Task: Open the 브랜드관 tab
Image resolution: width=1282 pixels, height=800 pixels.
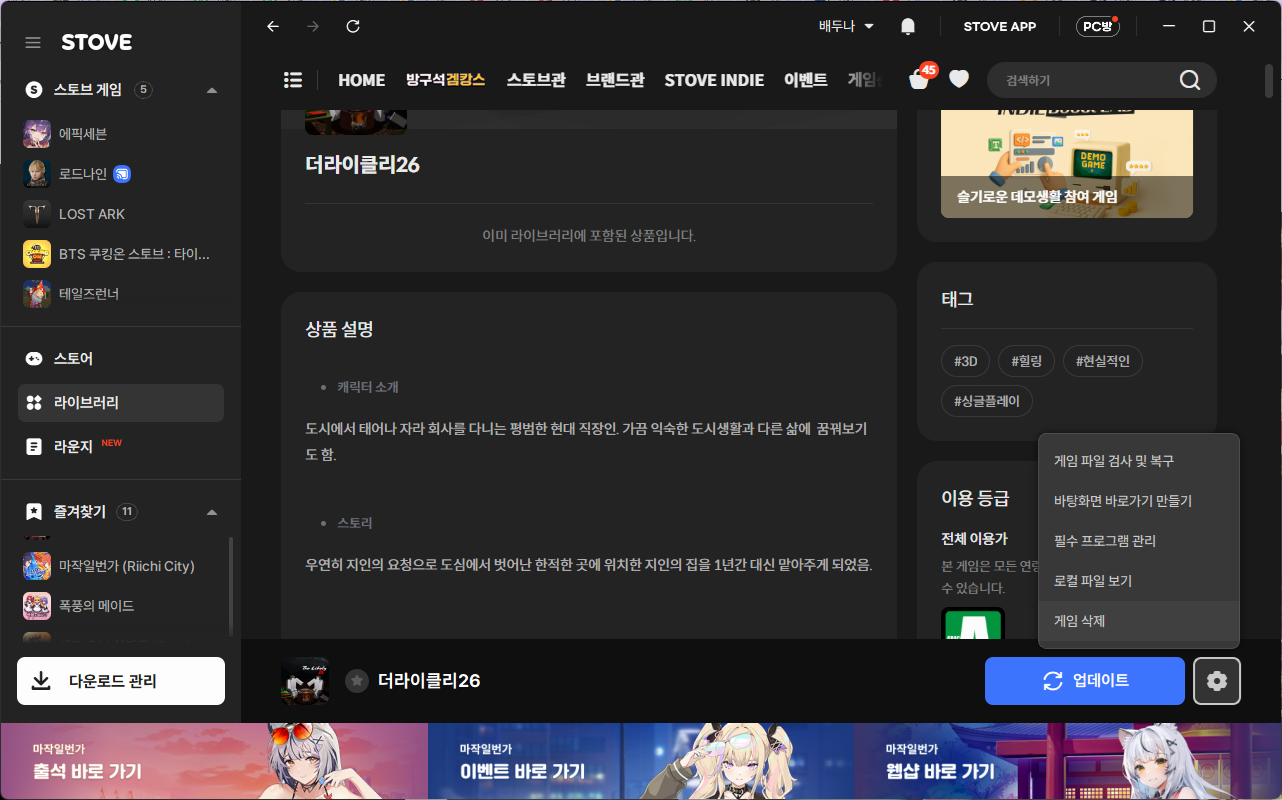Action: 615,80
